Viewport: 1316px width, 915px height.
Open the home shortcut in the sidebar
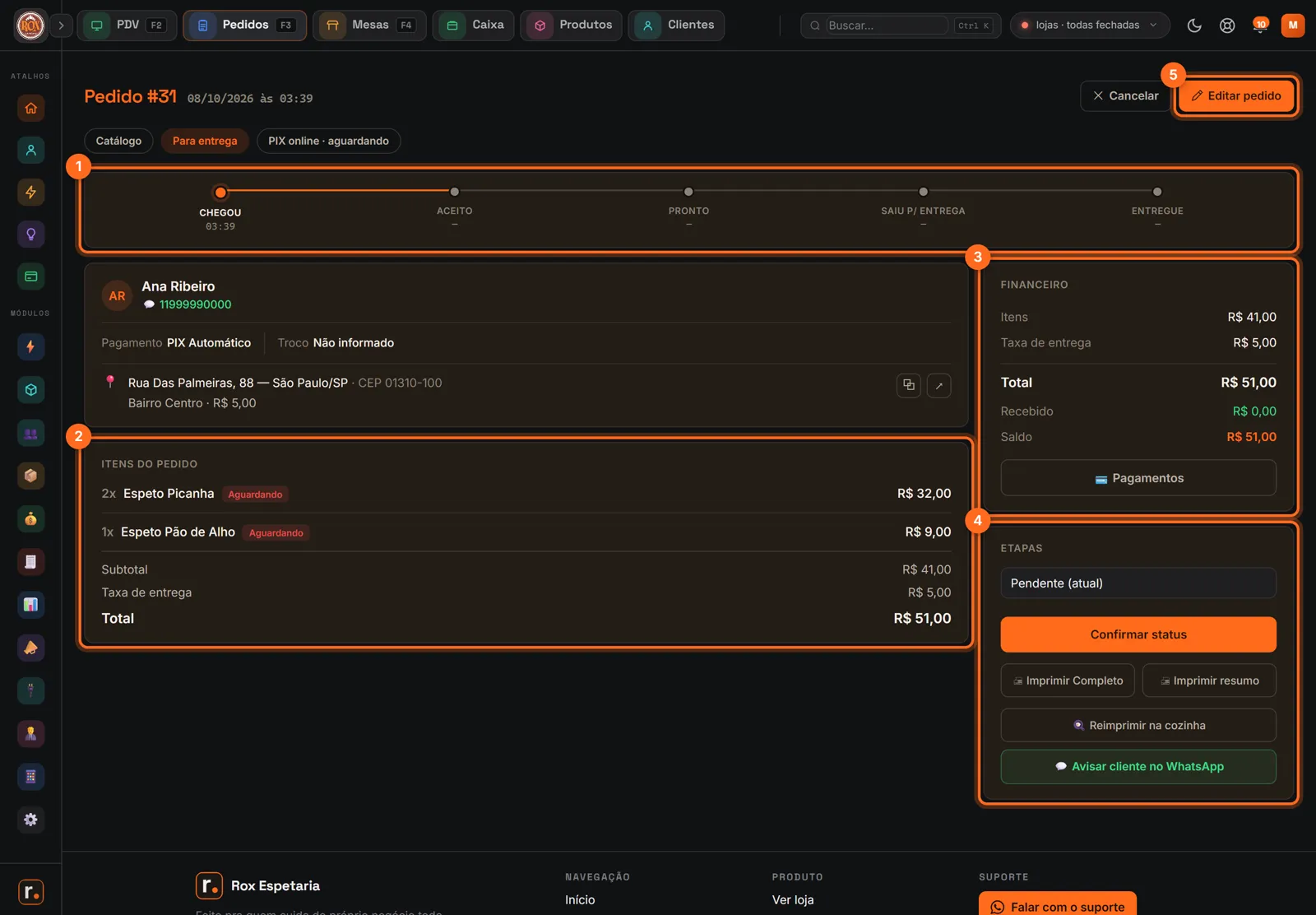tap(30, 108)
